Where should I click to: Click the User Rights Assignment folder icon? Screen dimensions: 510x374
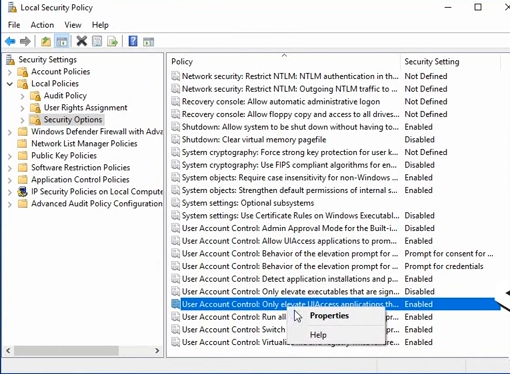(x=35, y=108)
